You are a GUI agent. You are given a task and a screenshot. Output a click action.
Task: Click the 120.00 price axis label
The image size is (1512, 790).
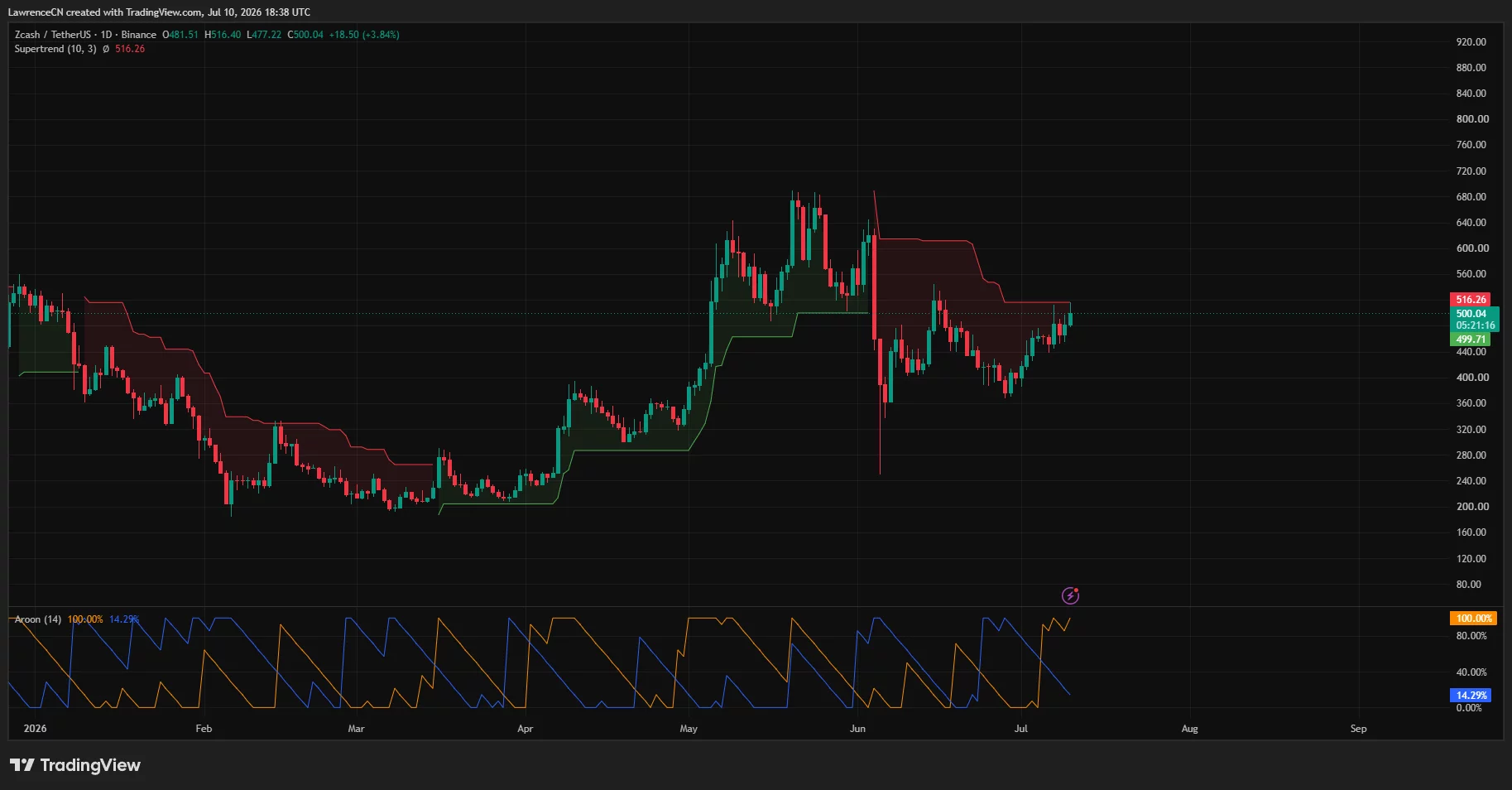pos(1471,559)
